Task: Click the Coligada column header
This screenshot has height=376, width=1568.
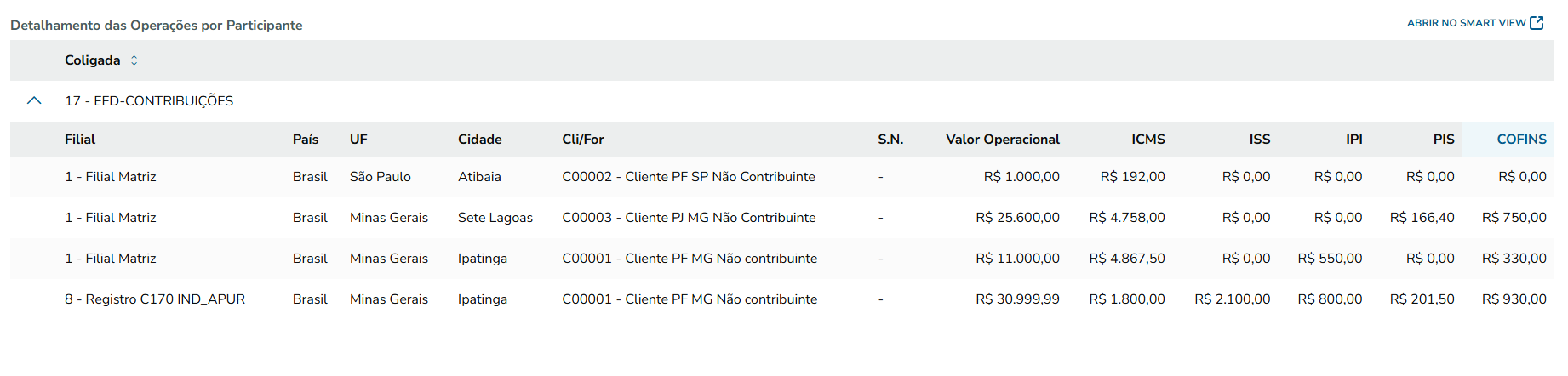Action: [x=92, y=60]
